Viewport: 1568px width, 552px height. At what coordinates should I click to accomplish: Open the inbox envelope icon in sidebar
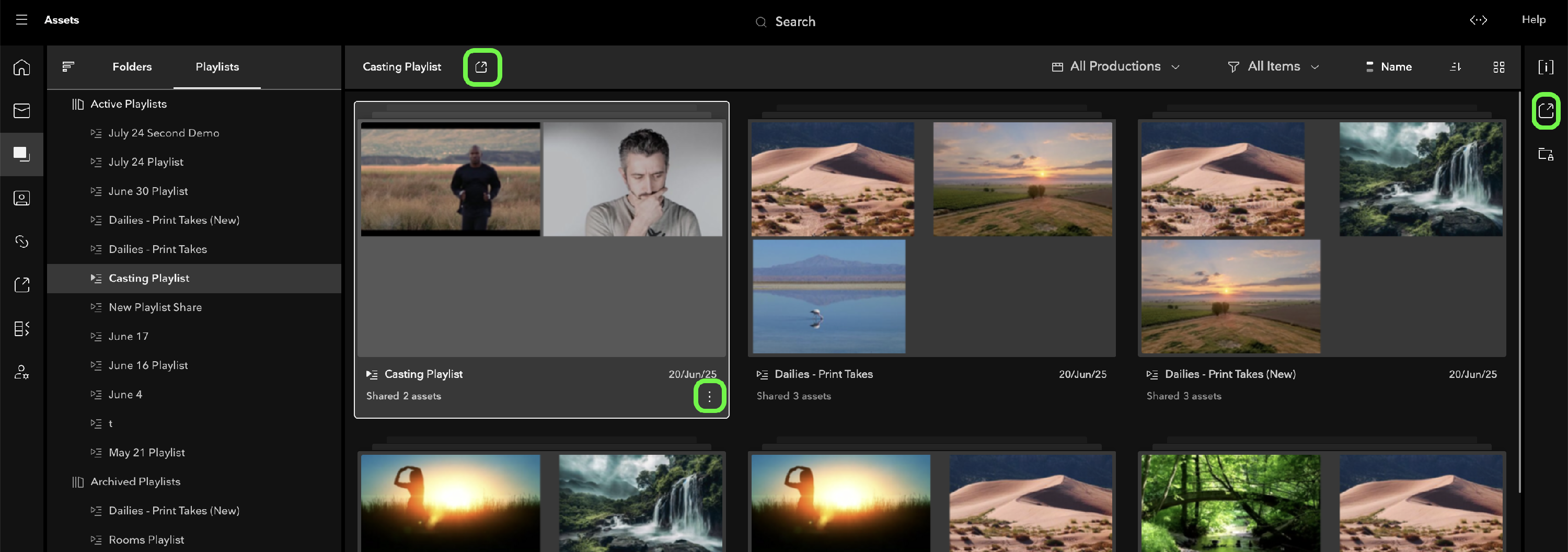21,111
